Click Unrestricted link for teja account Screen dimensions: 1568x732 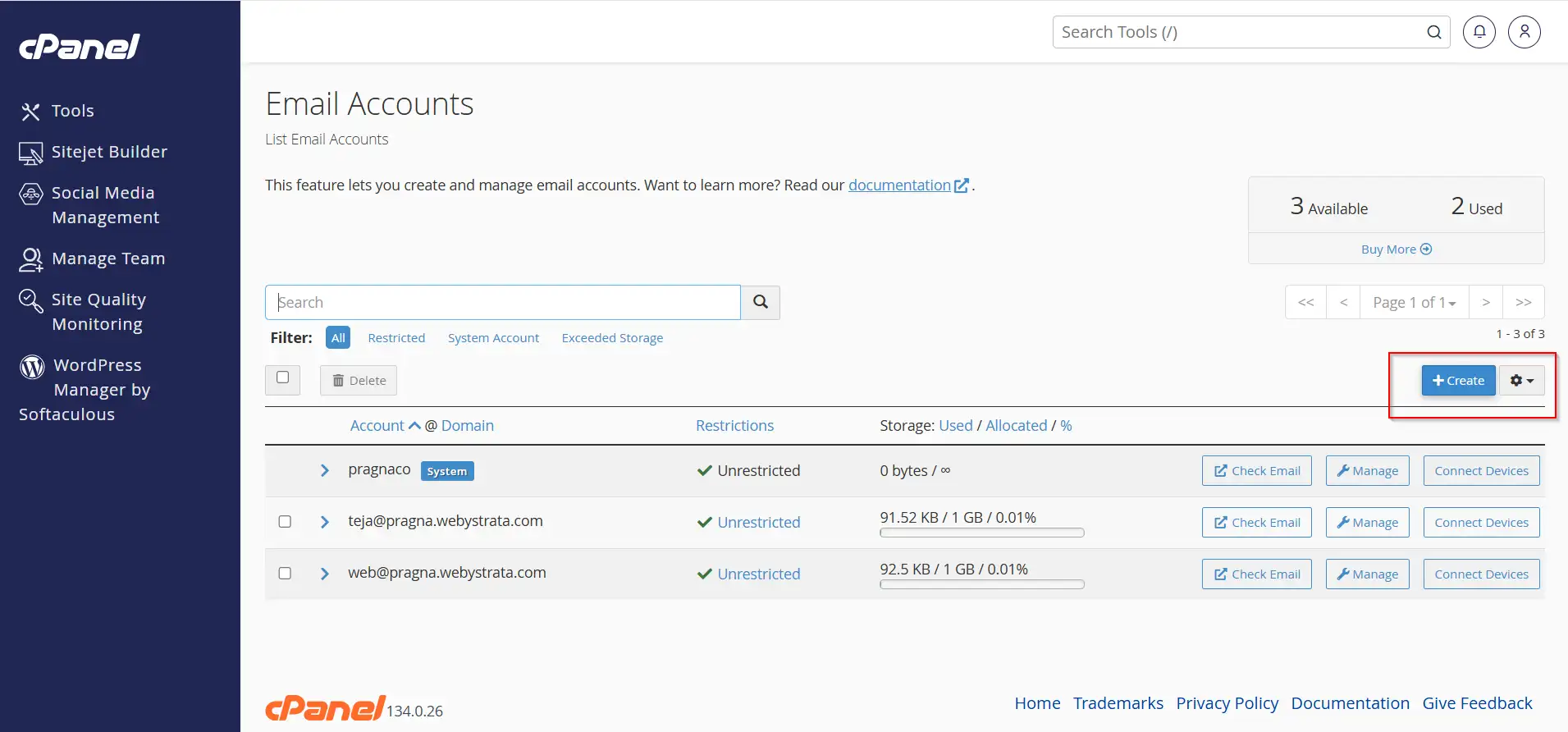(759, 523)
